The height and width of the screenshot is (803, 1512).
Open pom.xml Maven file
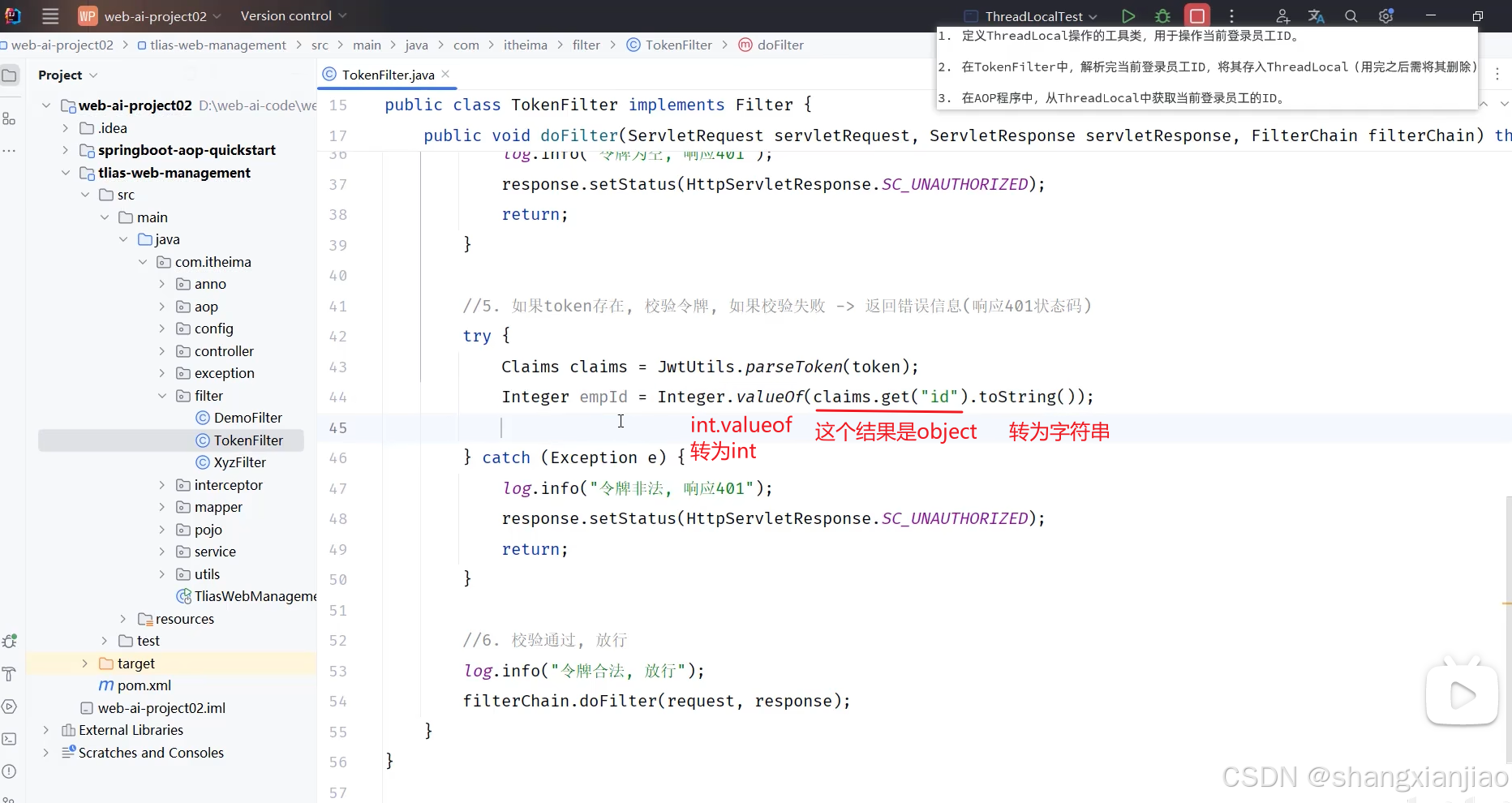pyautogui.click(x=135, y=685)
